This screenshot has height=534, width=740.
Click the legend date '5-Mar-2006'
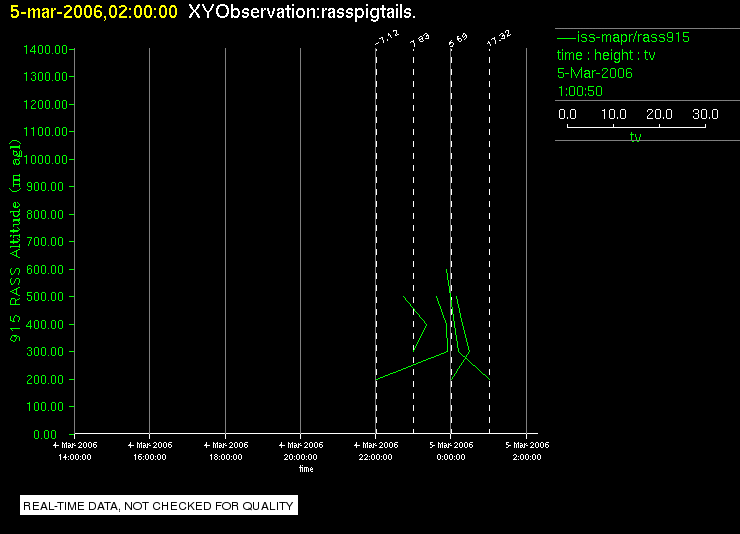pos(595,73)
